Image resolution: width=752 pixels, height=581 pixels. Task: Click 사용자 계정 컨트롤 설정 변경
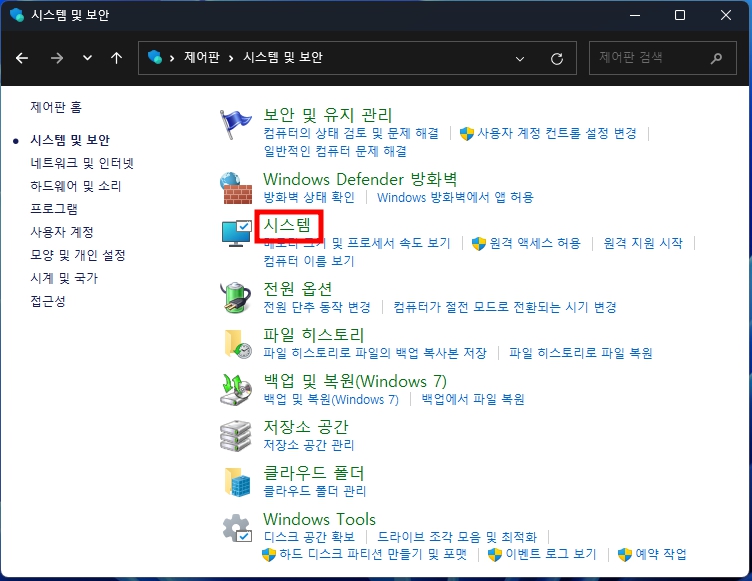[557, 133]
